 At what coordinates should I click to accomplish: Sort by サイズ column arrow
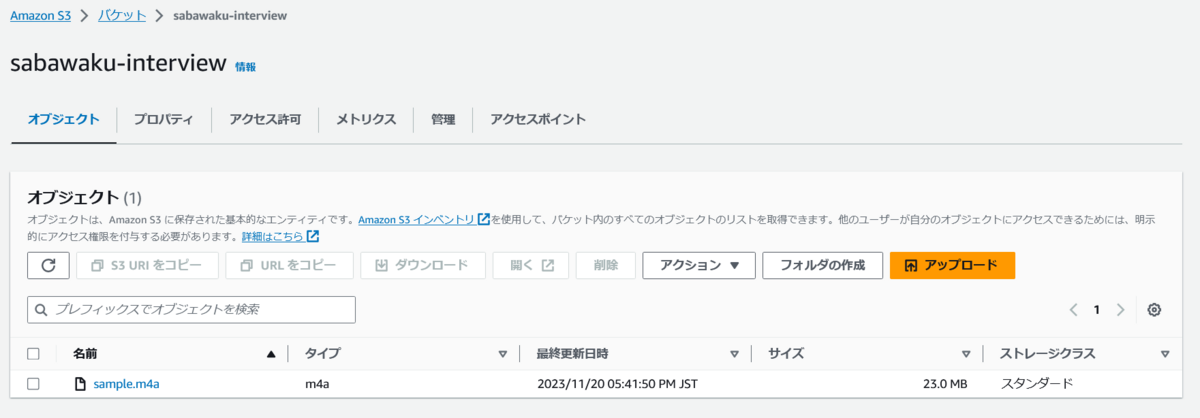pos(966,354)
